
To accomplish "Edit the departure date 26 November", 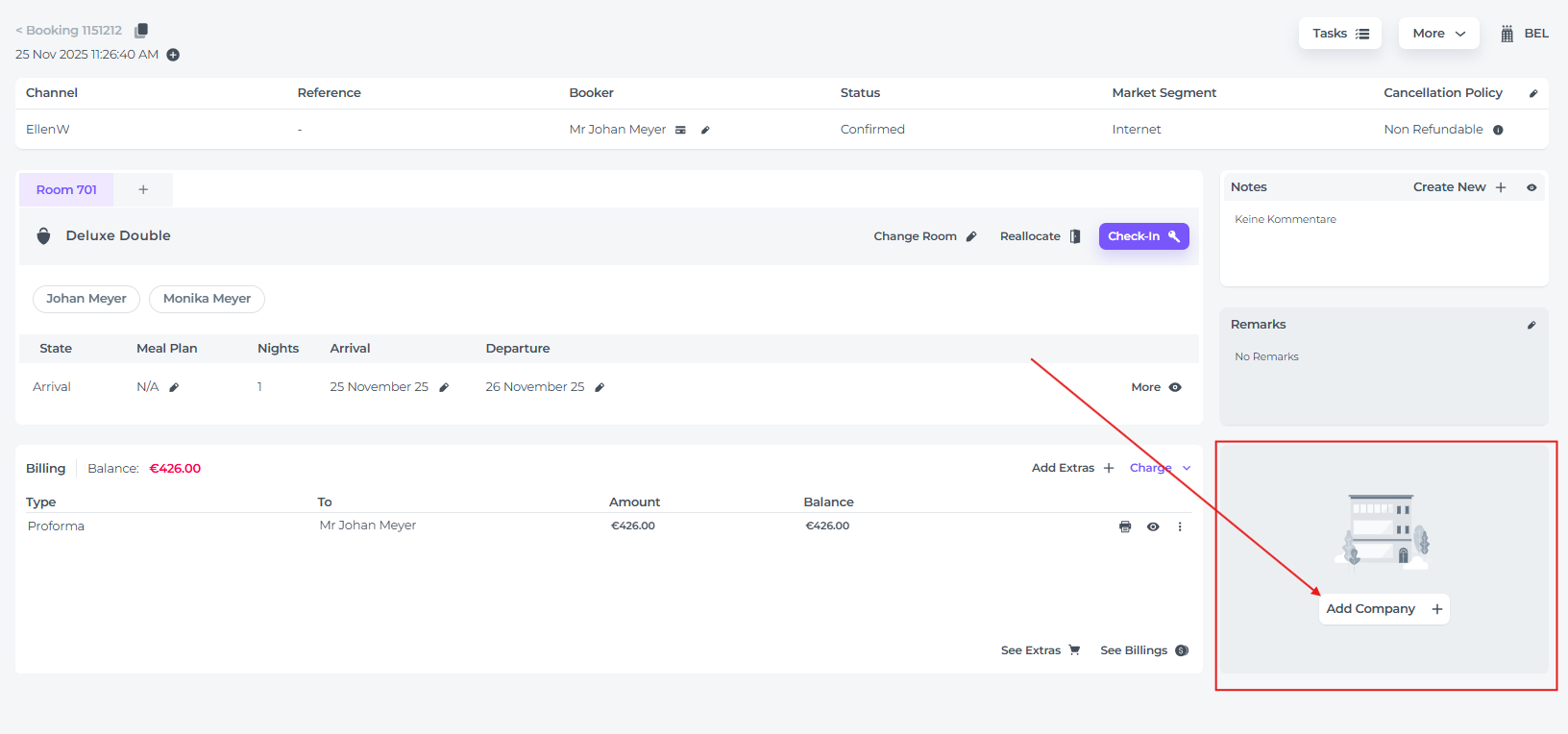I will click(600, 387).
